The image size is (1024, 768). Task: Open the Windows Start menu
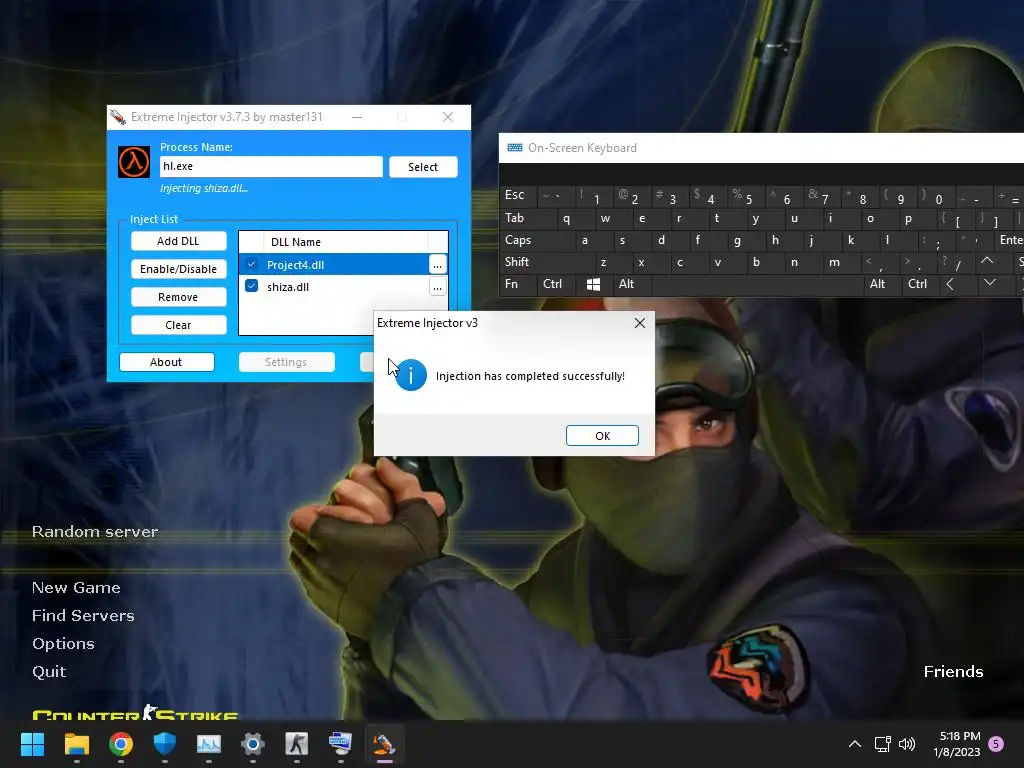pyautogui.click(x=32, y=744)
